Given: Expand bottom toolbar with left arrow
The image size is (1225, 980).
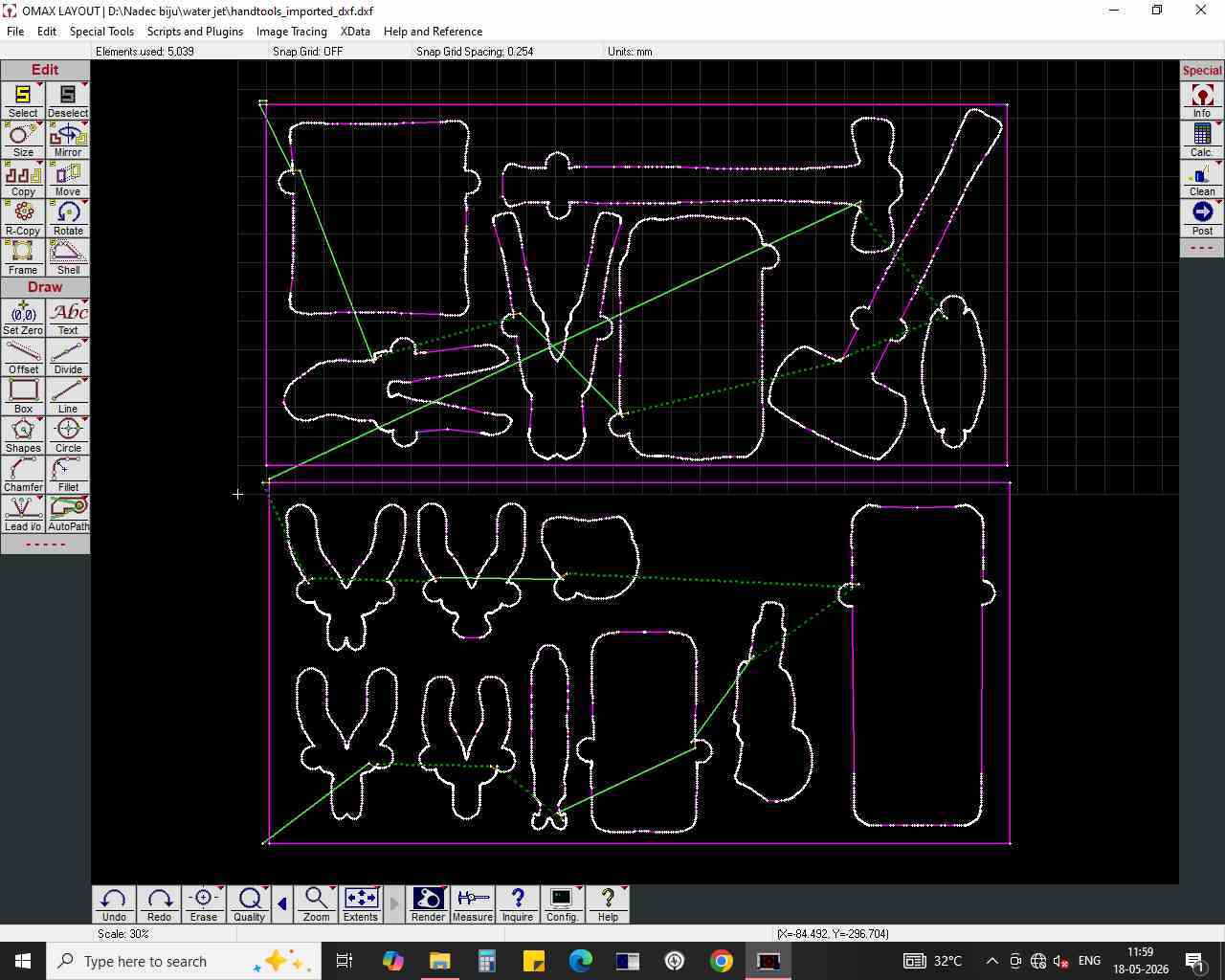Looking at the screenshot, I should click(x=282, y=904).
